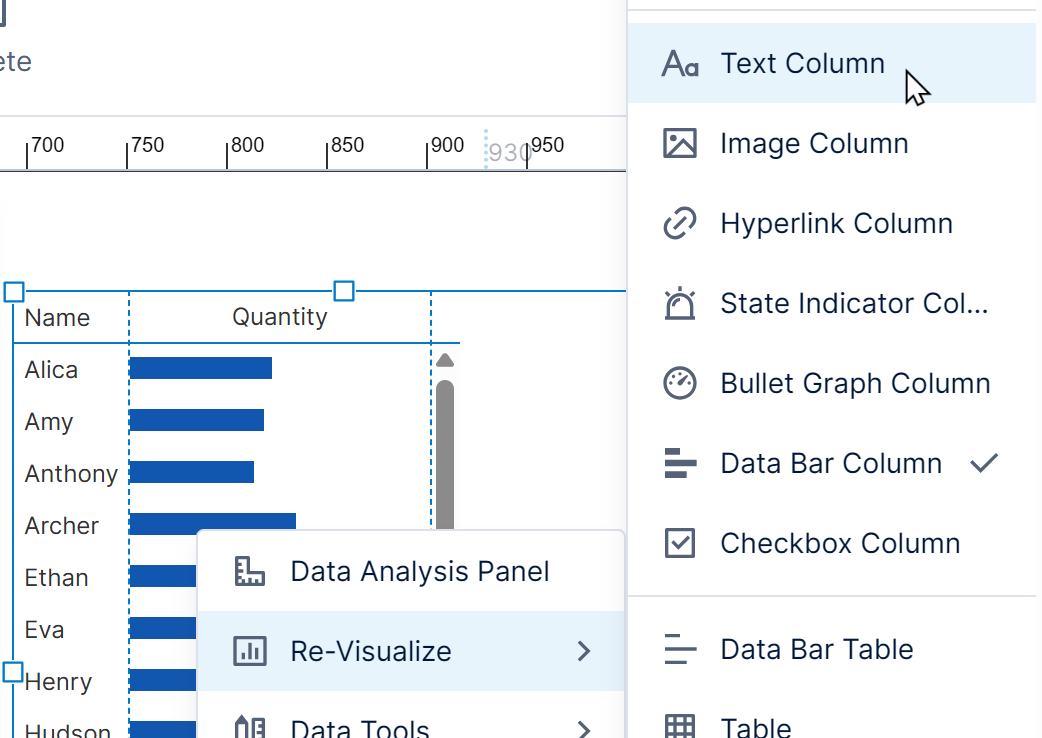This screenshot has width=1042, height=738.
Task: Click the Image Column icon
Action: point(681,143)
